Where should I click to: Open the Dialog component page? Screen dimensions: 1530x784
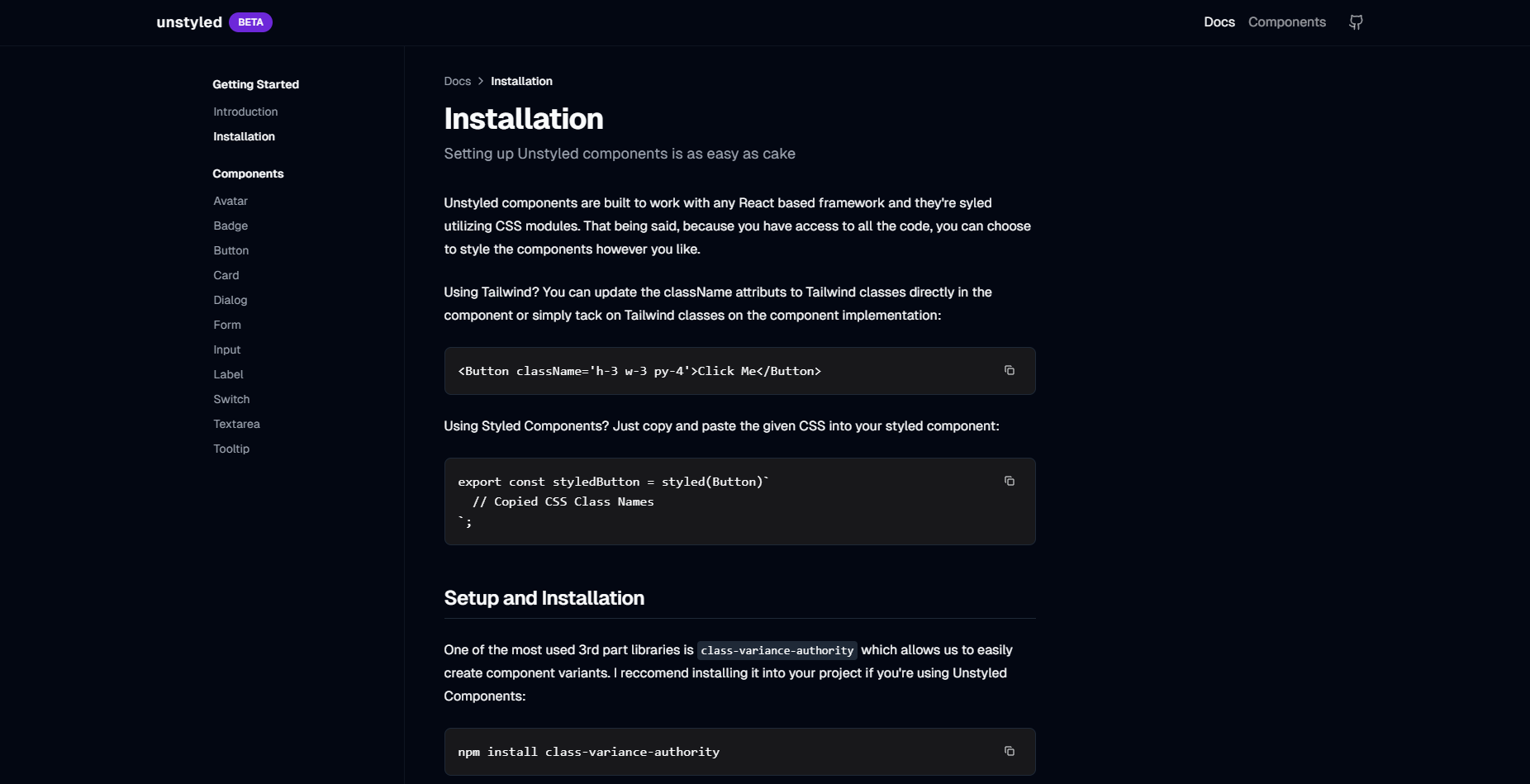pyautogui.click(x=230, y=300)
